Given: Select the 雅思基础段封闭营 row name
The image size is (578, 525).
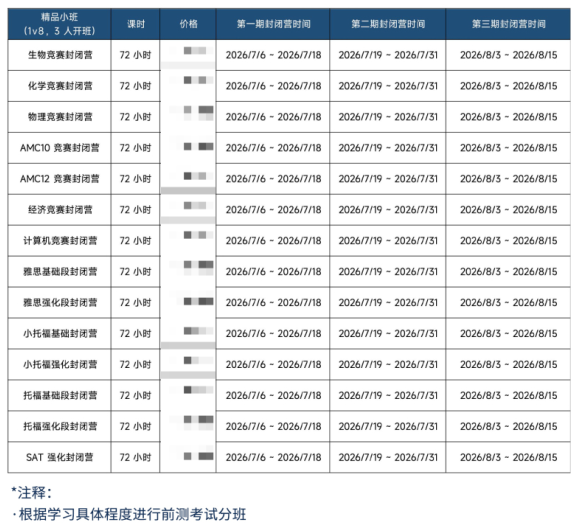Looking at the screenshot, I should tap(60, 272).
